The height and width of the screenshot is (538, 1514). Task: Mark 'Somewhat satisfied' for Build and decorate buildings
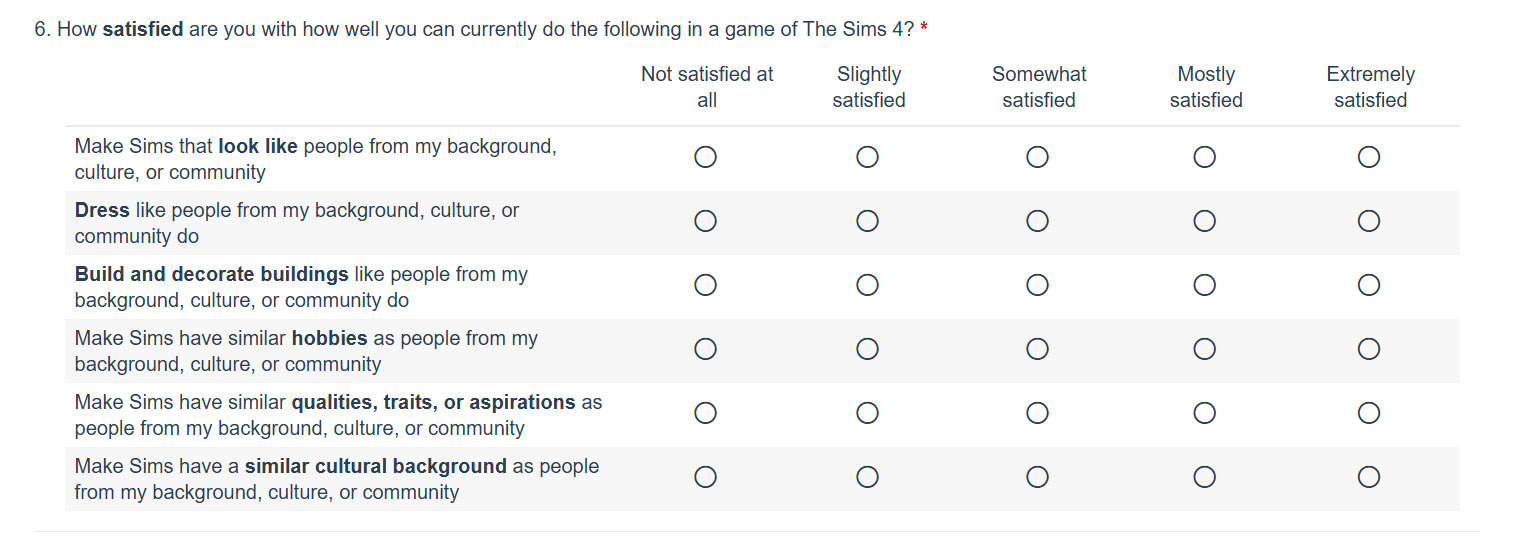pyautogui.click(x=1037, y=285)
